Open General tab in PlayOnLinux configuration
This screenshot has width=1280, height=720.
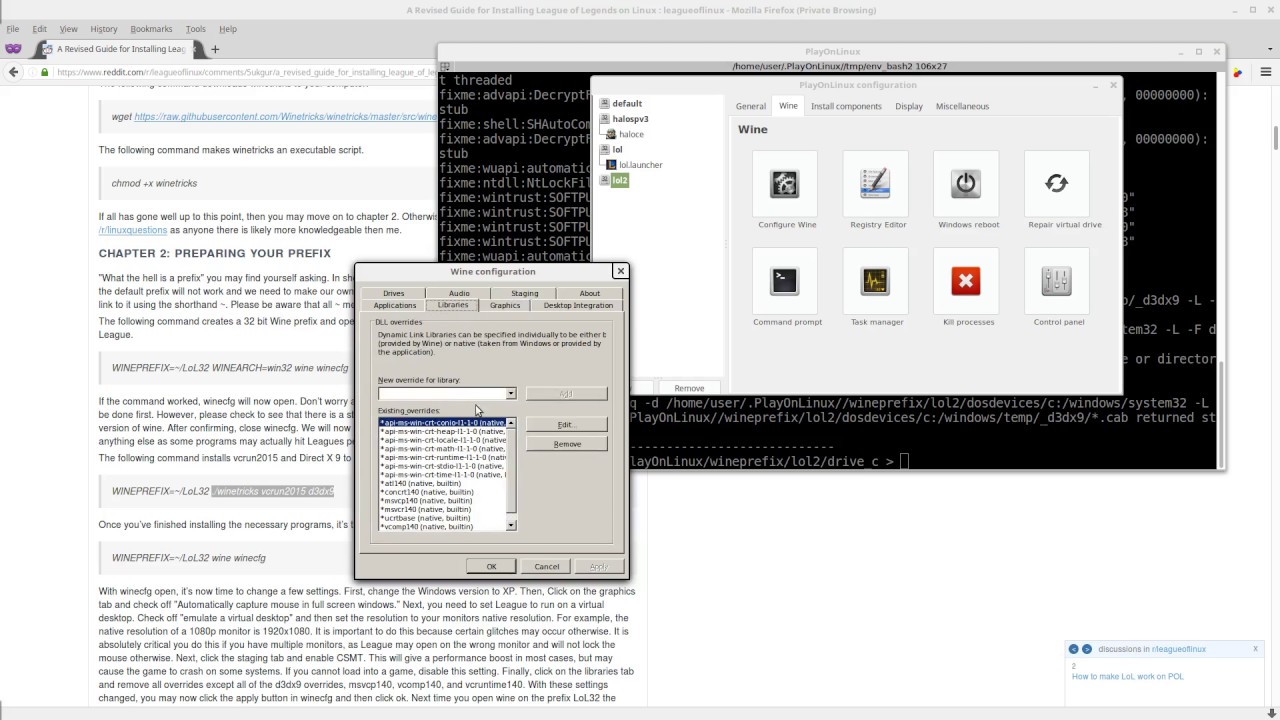(x=751, y=106)
